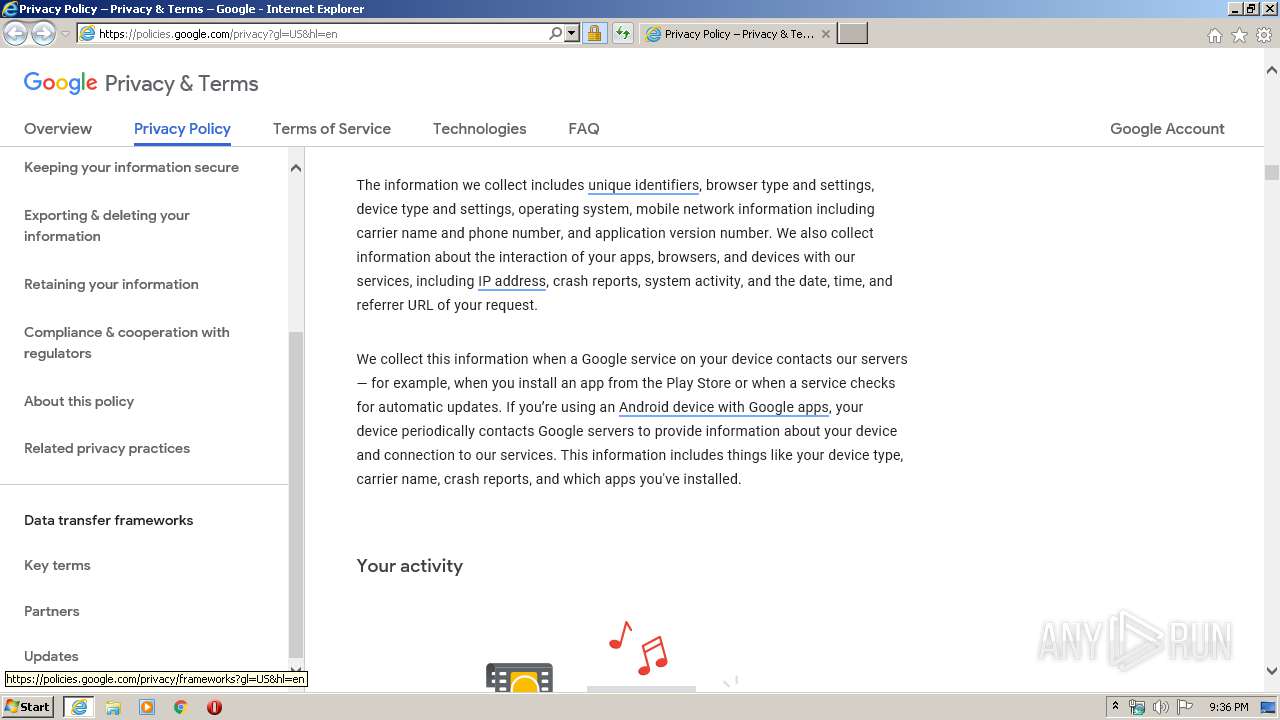Click the volume speaker tray icon
The image size is (1280, 720).
(x=1160, y=707)
